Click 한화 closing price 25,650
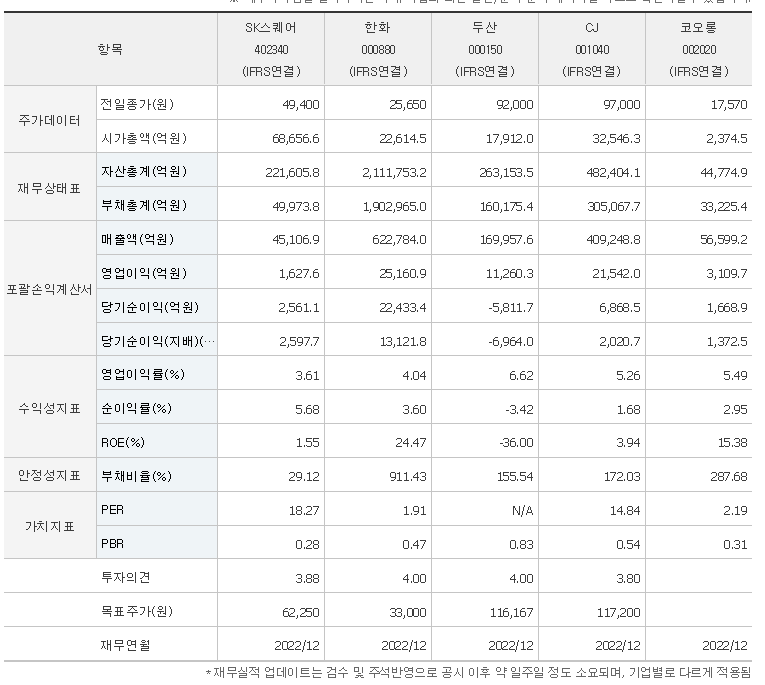The image size is (765, 685). [x=407, y=104]
